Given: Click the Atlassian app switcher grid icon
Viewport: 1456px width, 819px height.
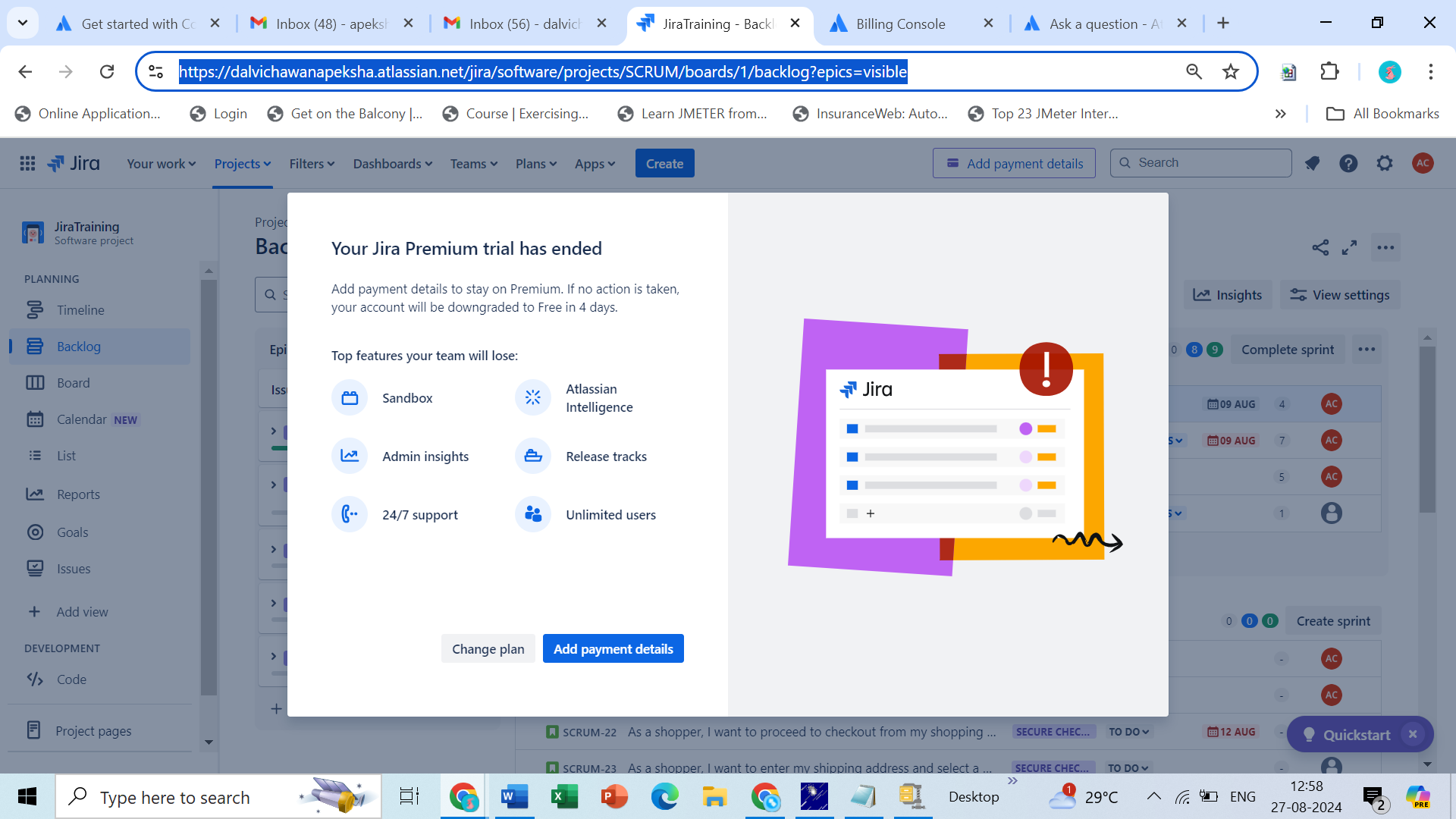Looking at the screenshot, I should (27, 163).
